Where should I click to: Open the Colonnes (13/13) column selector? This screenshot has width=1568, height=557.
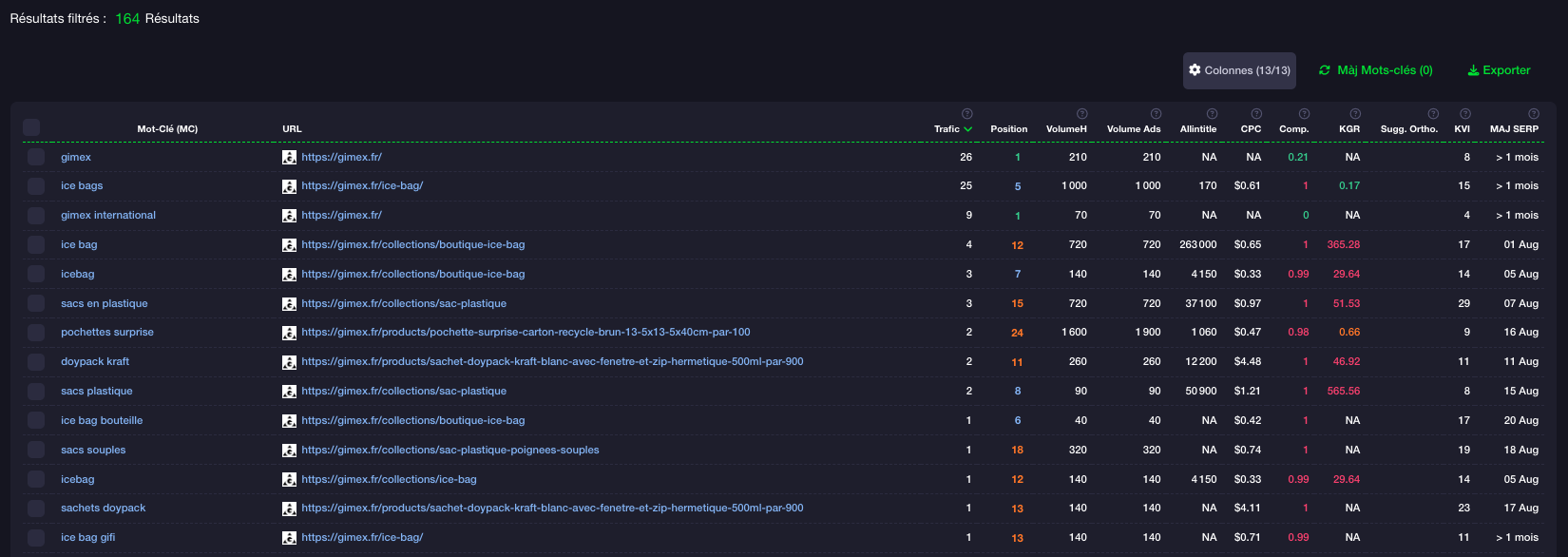1239,70
